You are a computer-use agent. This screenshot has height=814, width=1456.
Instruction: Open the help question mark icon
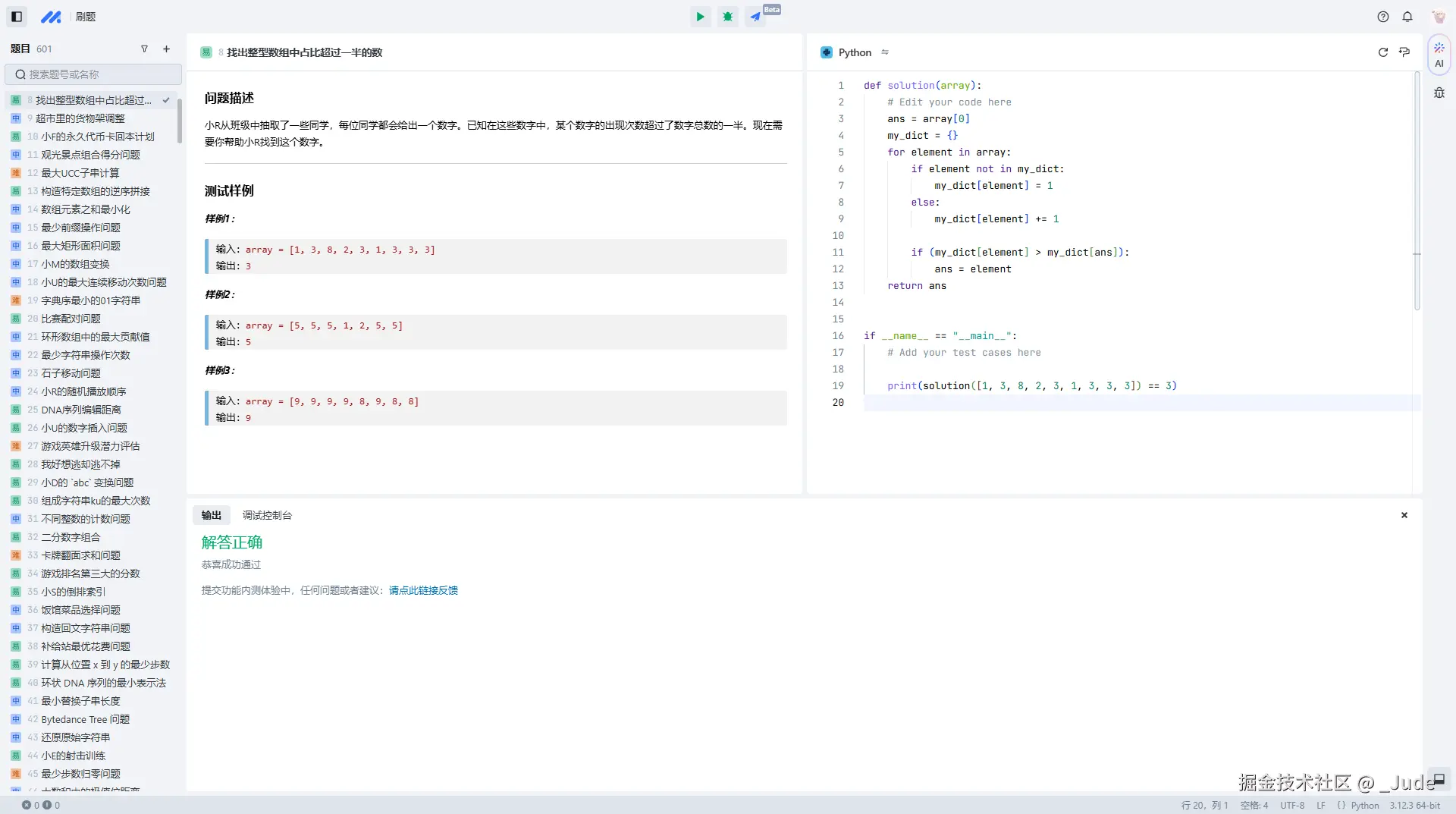1383,17
